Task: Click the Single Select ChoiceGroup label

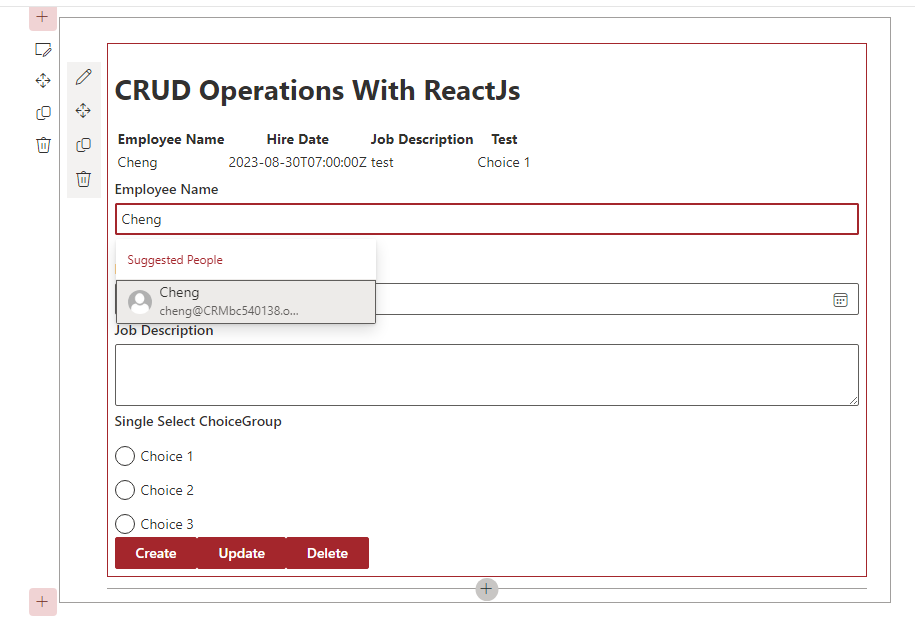Action: pyautogui.click(x=198, y=421)
